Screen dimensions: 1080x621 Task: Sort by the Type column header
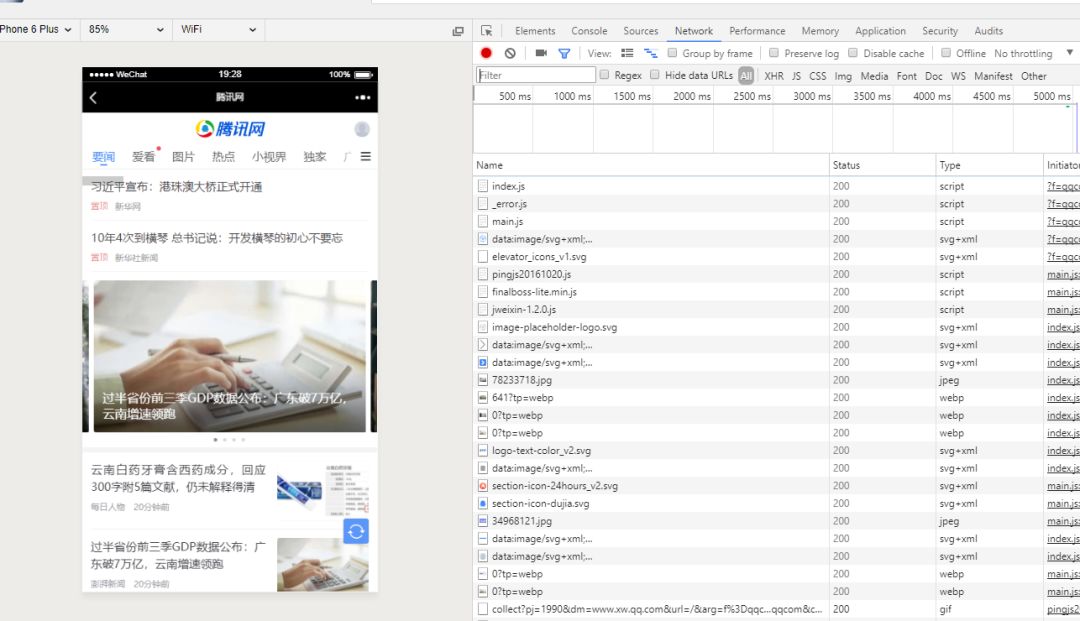[989, 165]
